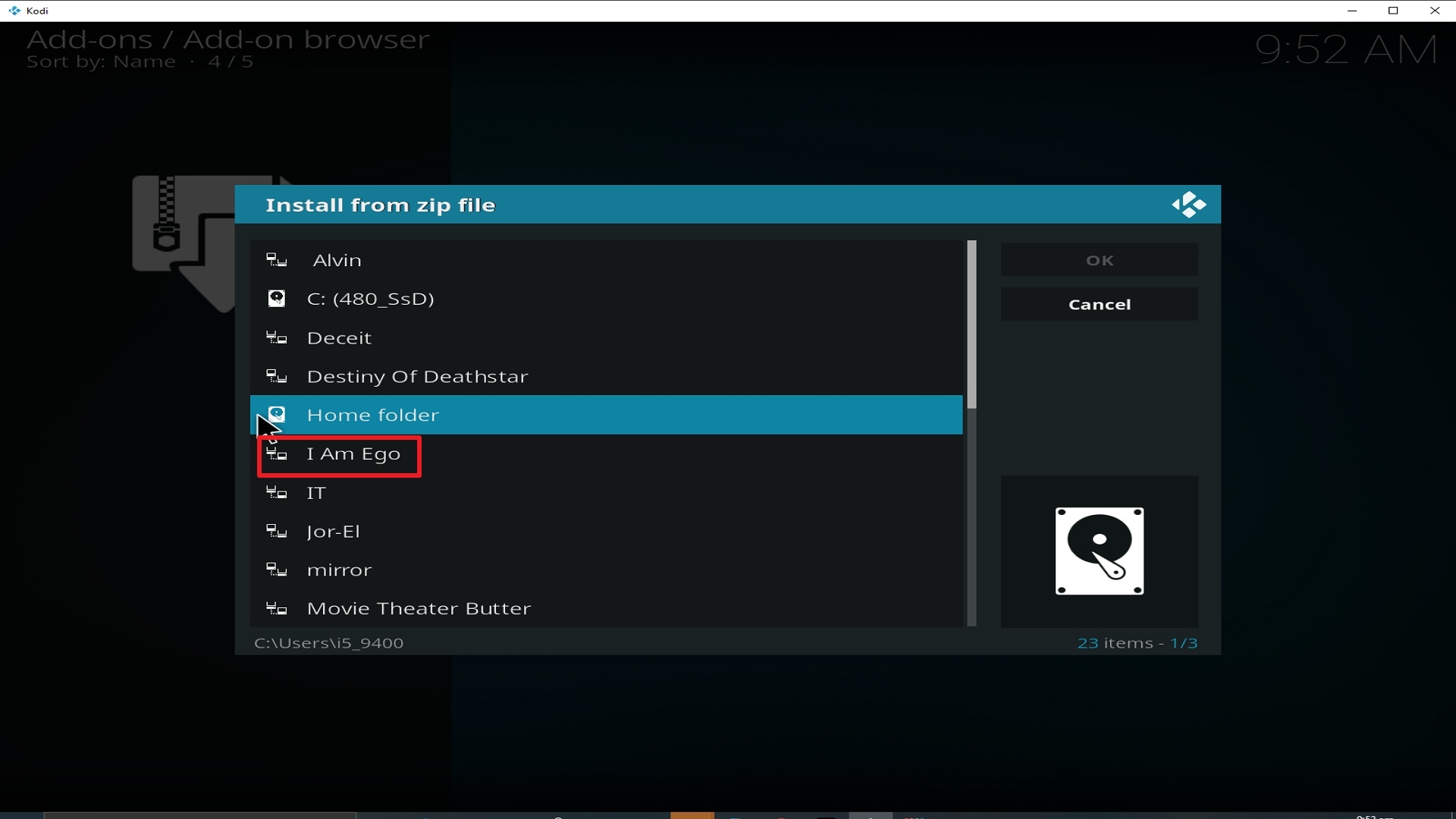Viewport: 1456px width, 819px height.
Task: Click the Cancel button
Action: (1100, 304)
